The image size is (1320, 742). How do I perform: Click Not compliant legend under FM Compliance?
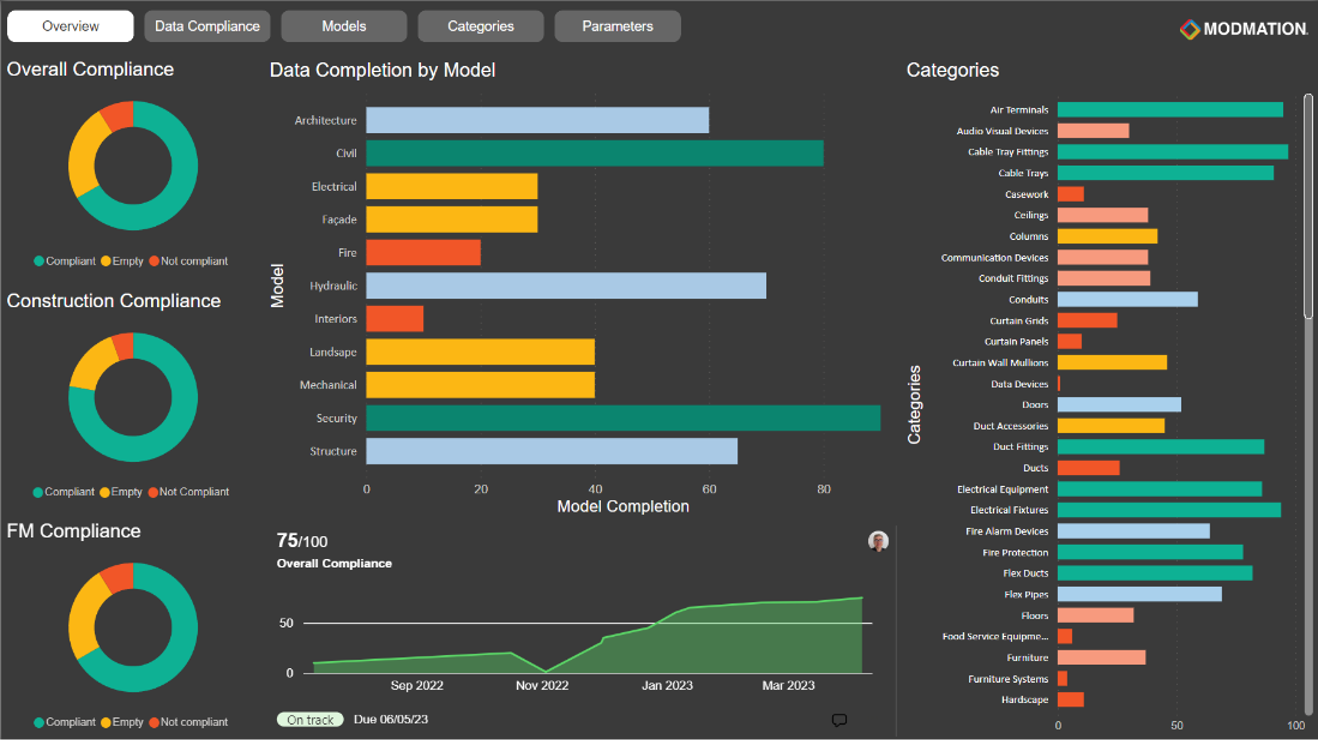point(189,722)
